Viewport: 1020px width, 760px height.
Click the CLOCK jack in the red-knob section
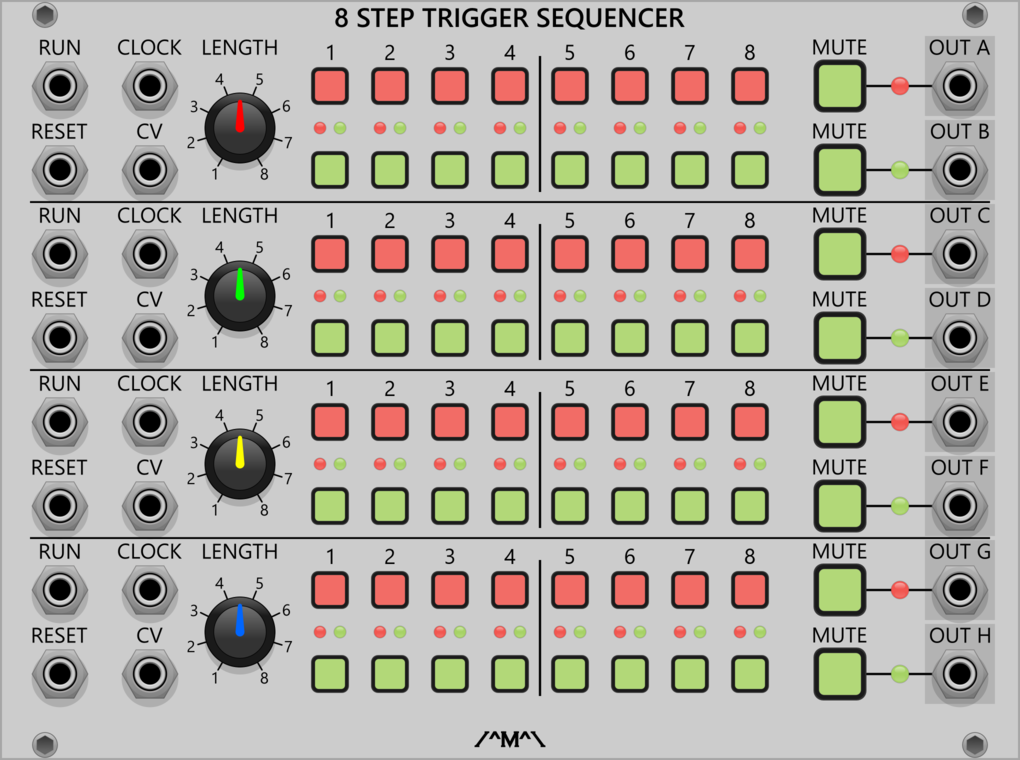click(150, 86)
